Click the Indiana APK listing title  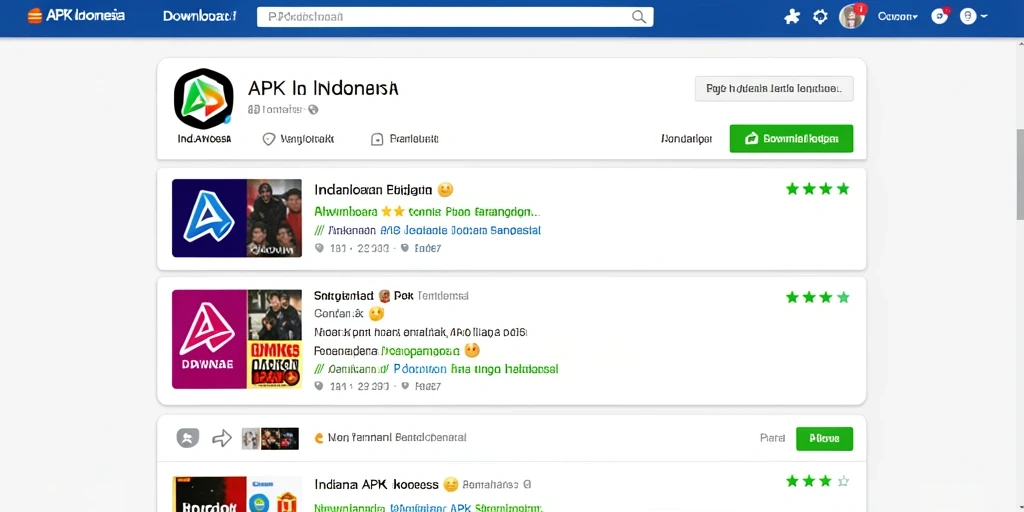tap(376, 485)
